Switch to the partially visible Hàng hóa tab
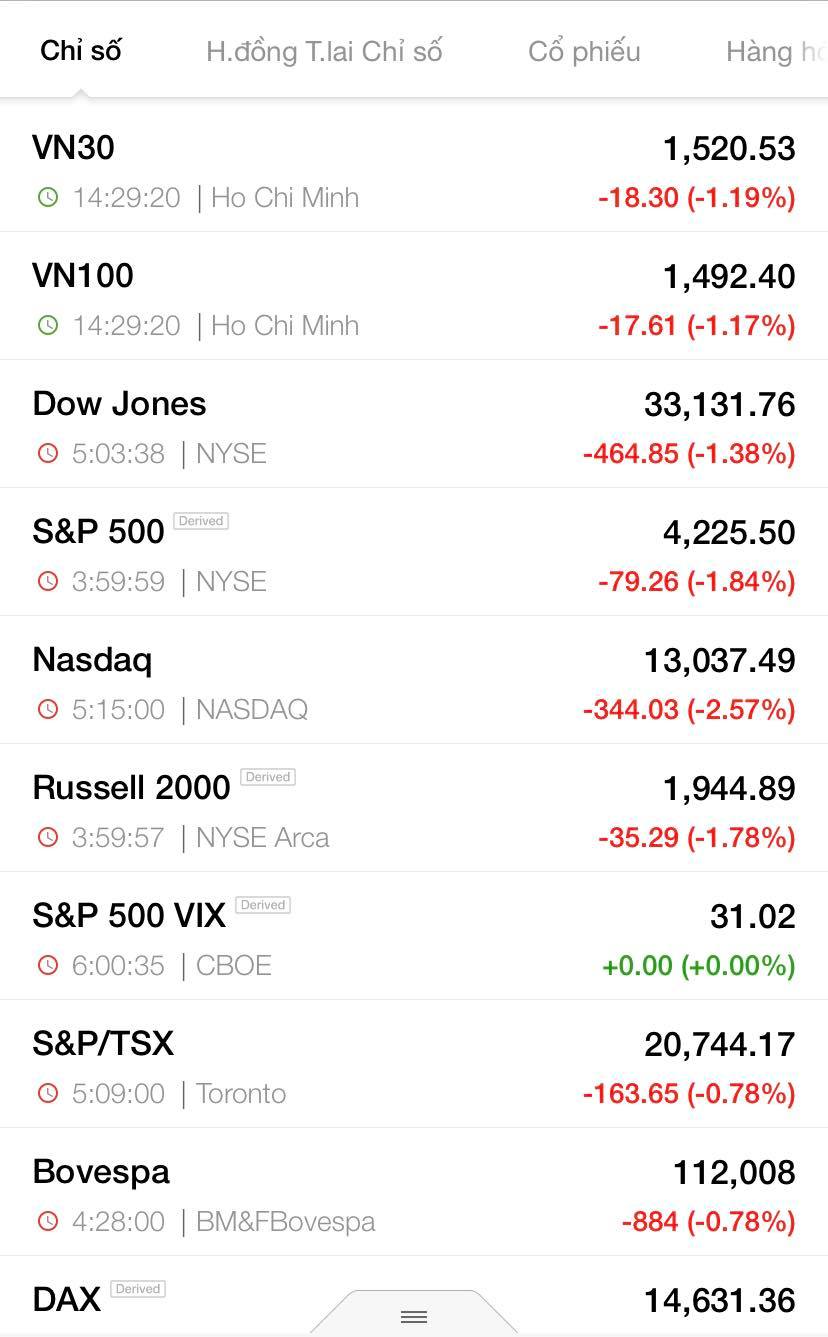 tap(775, 51)
